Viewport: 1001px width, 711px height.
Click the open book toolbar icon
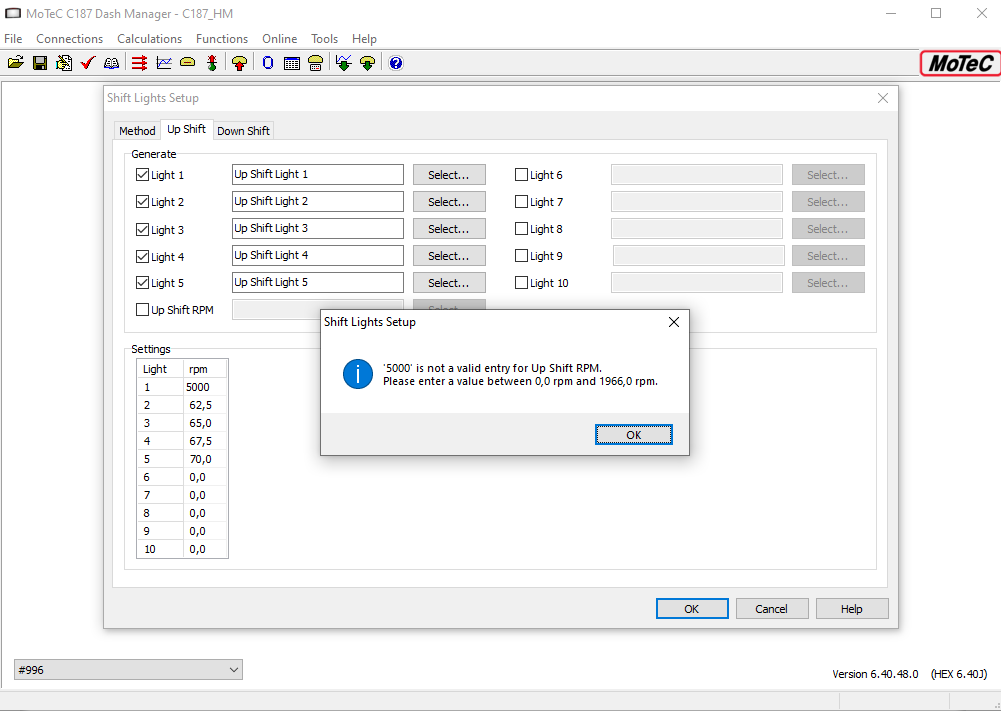112,63
